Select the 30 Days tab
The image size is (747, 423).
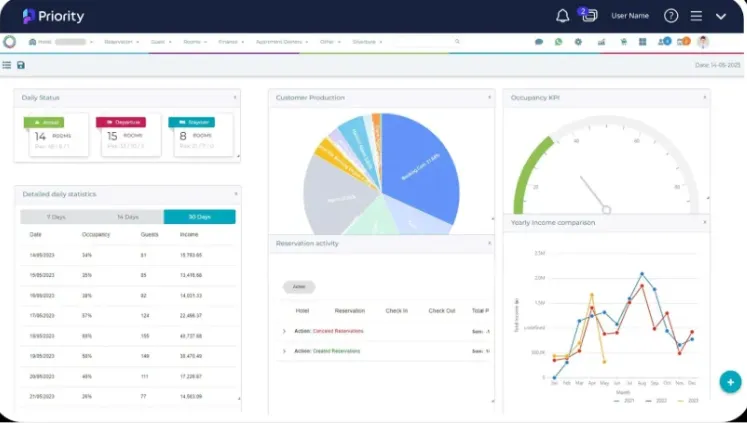(x=199, y=217)
